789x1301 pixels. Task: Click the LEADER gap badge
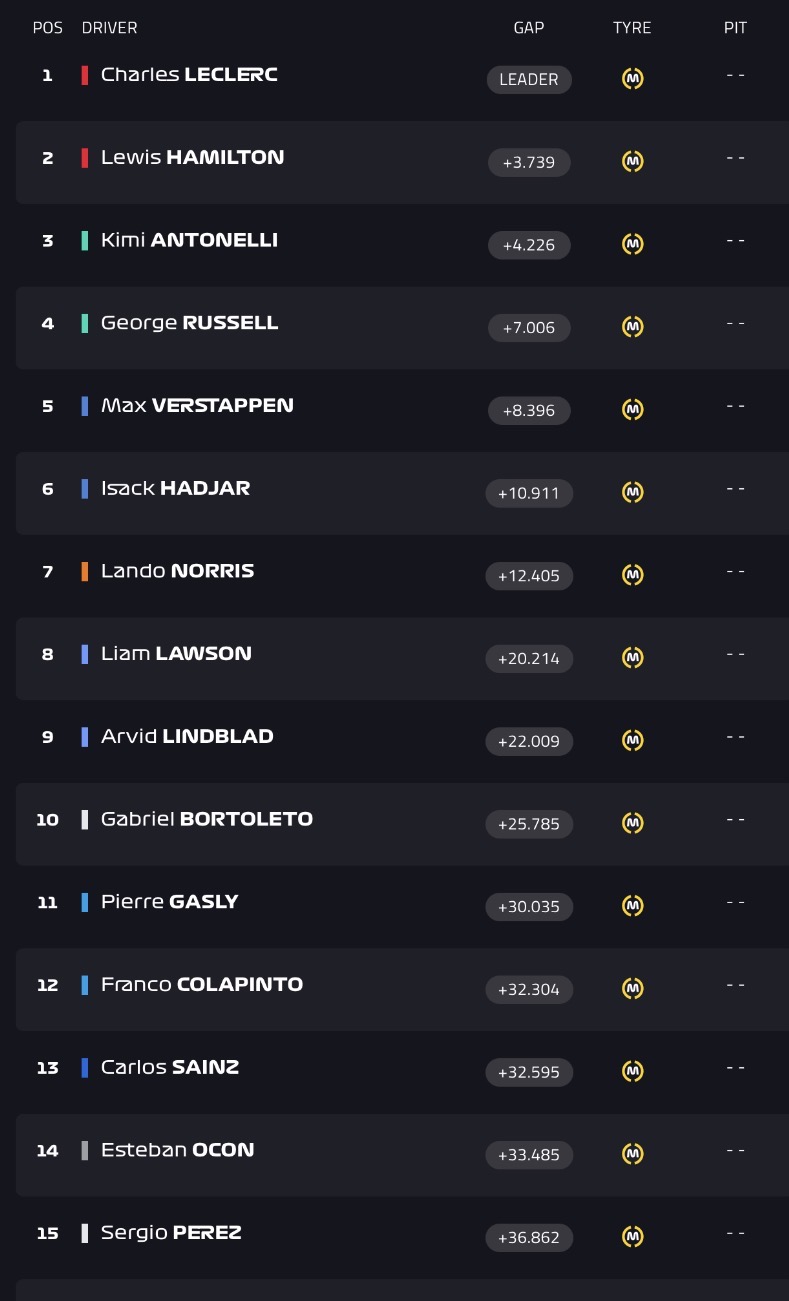click(x=529, y=79)
